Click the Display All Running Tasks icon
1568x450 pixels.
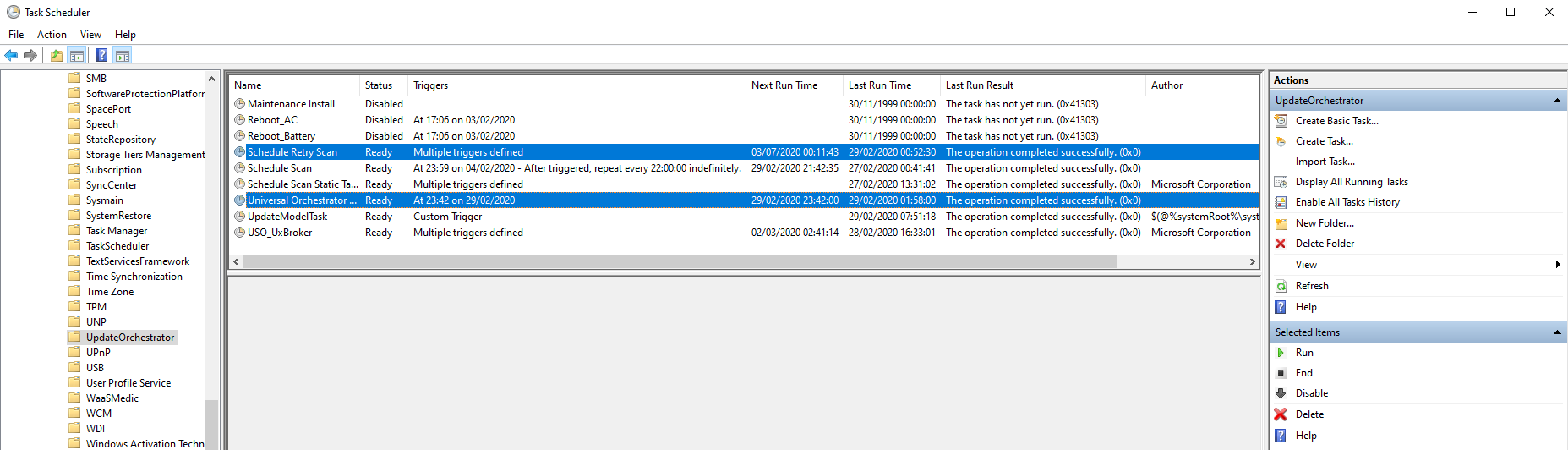(x=1281, y=182)
